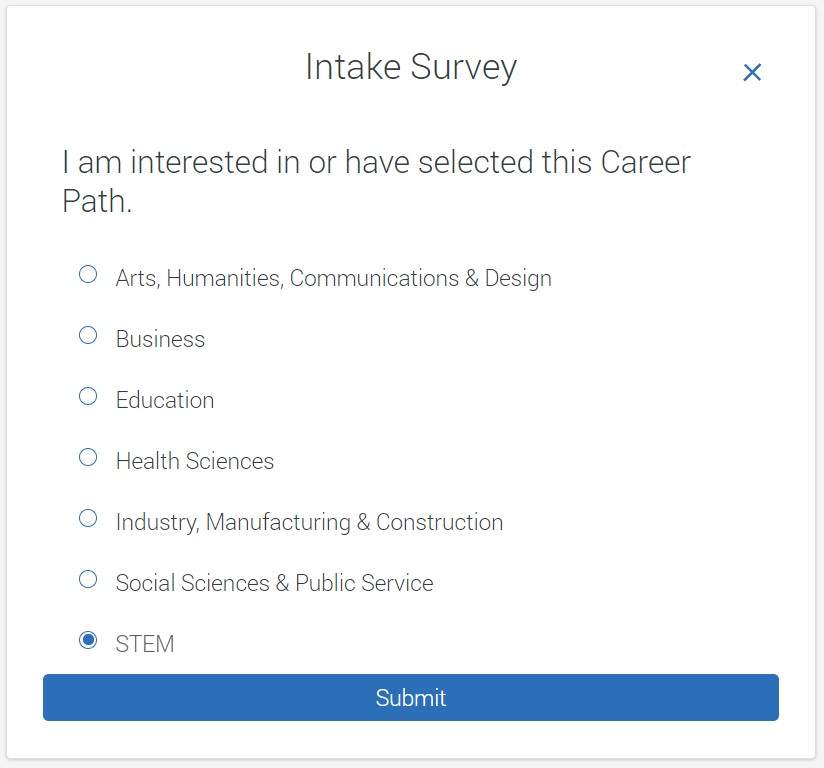Click the STEM label text
Viewport: 824px width, 768px height.
pos(145,644)
